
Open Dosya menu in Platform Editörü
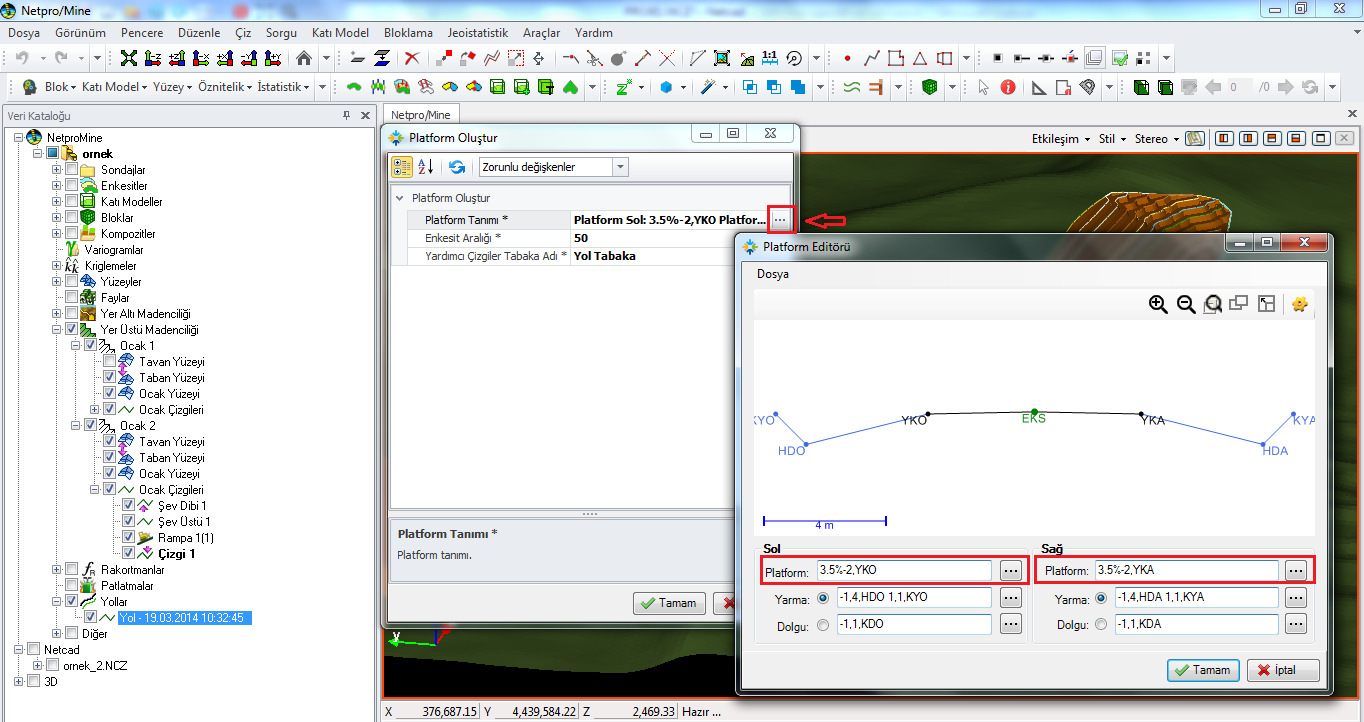[772, 273]
